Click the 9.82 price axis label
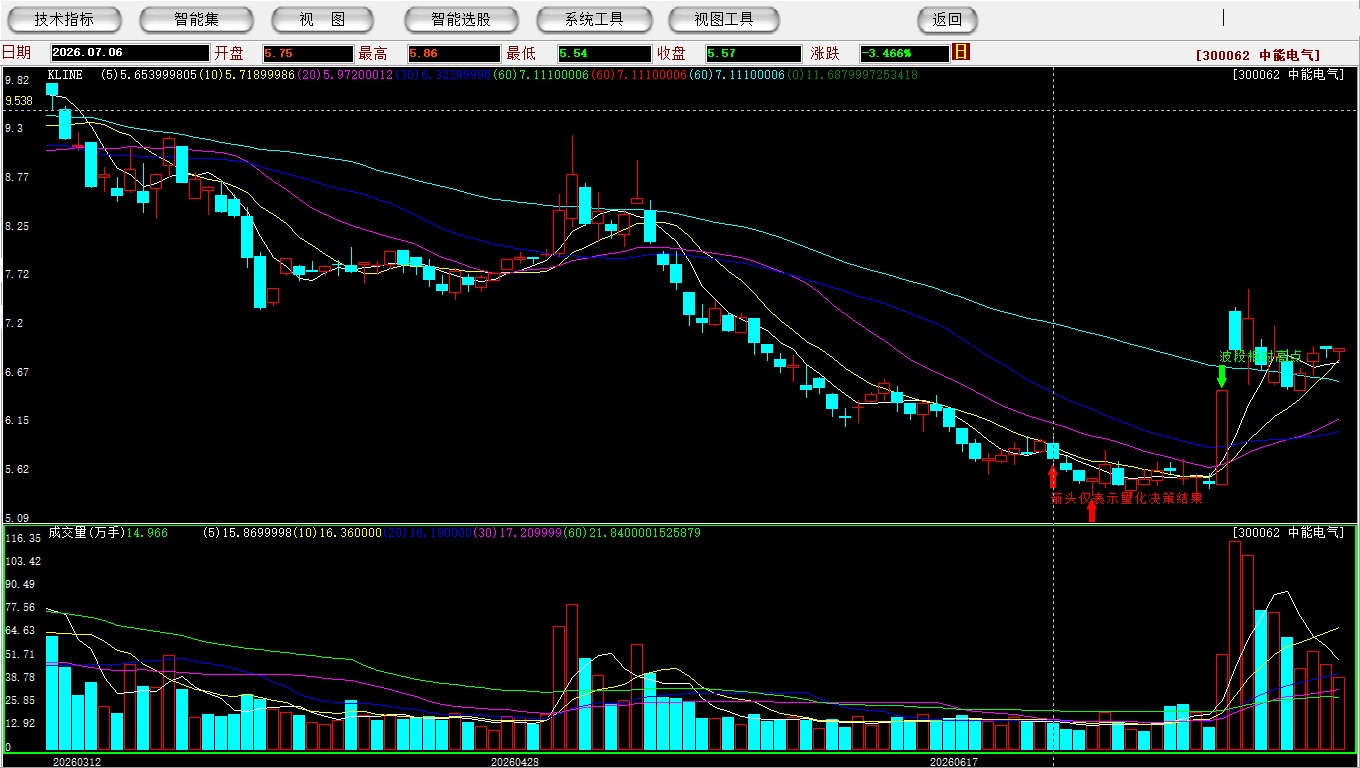 pos(16,80)
